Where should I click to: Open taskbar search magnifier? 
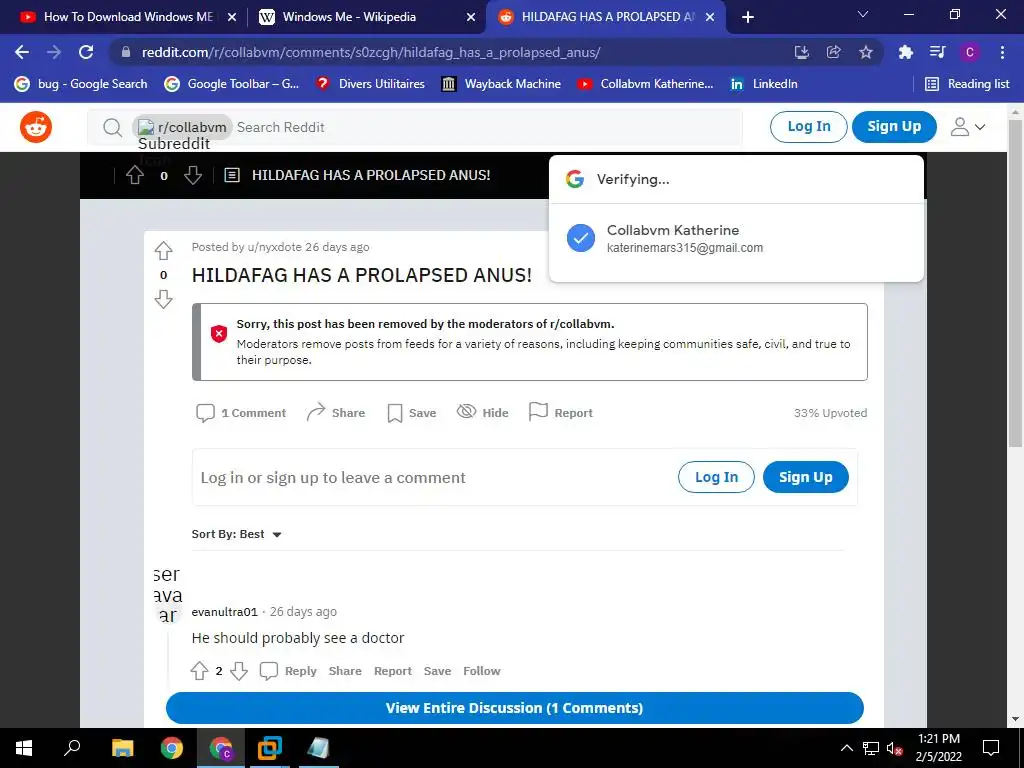tap(72, 748)
